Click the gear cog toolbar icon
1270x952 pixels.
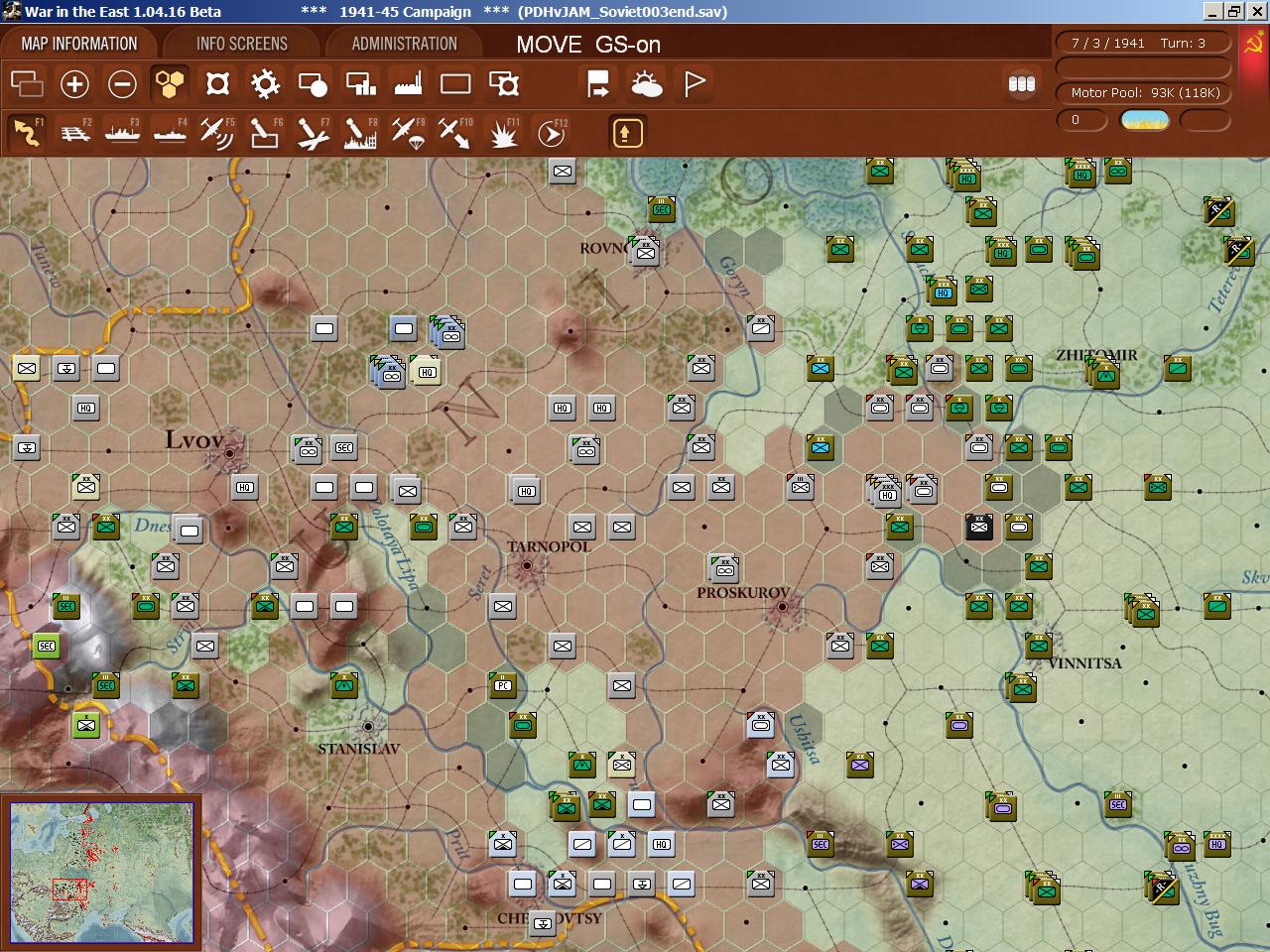pyautogui.click(x=265, y=84)
